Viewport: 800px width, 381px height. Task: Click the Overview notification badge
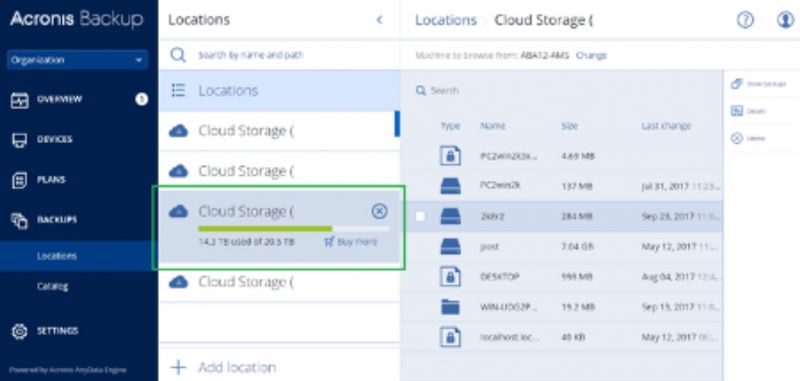pos(141,99)
